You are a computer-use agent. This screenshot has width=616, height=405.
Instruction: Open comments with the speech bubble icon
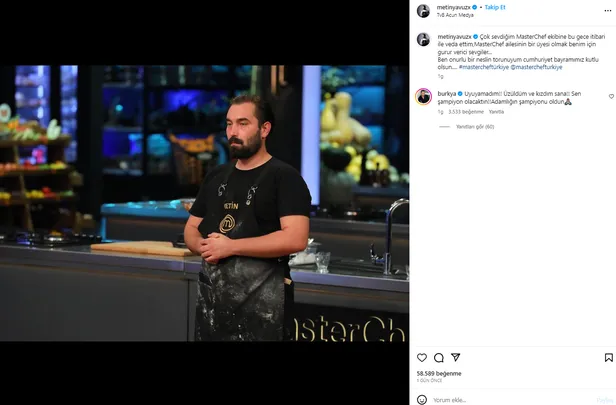point(439,357)
